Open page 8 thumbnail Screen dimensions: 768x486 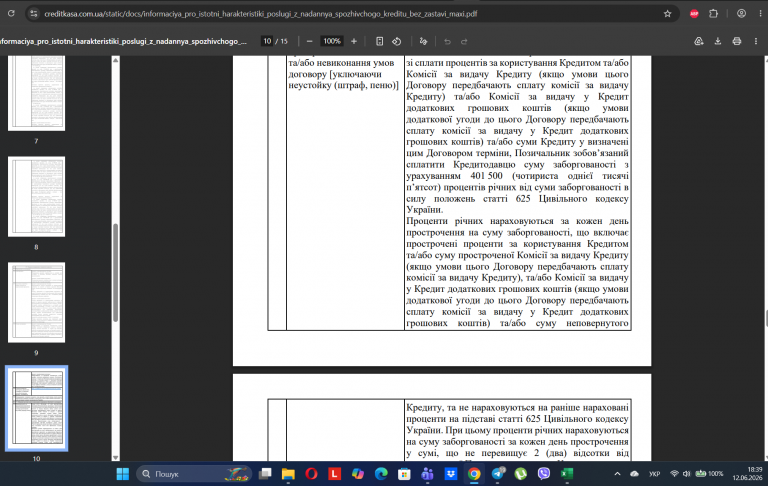(x=36, y=196)
